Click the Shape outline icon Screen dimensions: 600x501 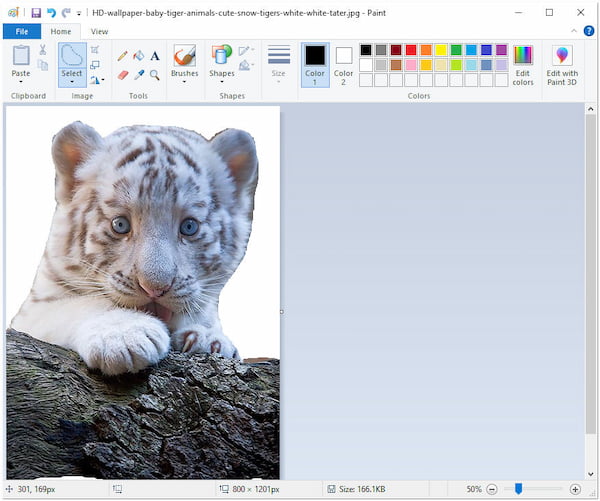pyautogui.click(x=244, y=51)
